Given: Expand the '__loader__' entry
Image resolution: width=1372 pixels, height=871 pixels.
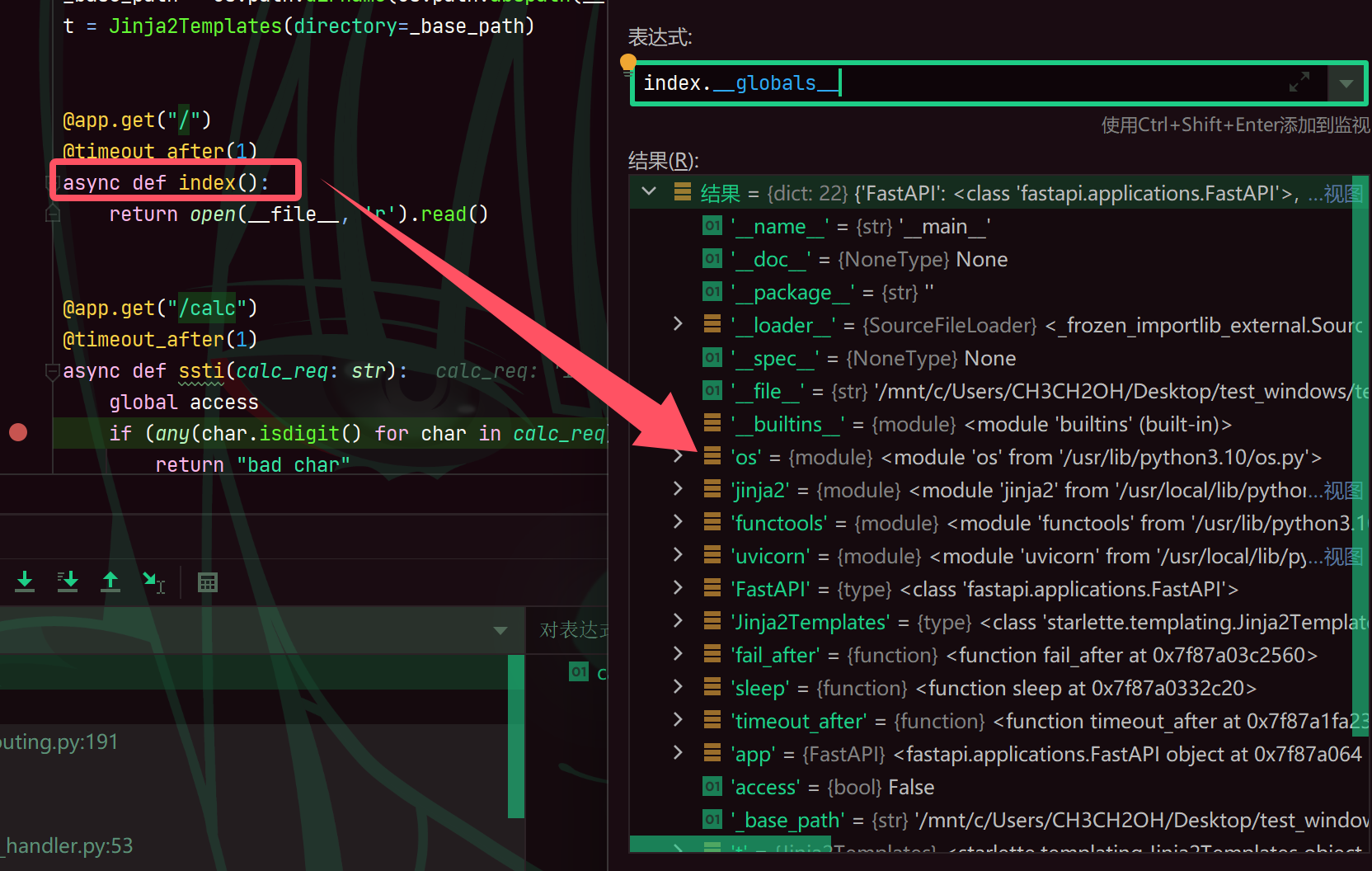Looking at the screenshot, I should pyautogui.click(x=678, y=324).
